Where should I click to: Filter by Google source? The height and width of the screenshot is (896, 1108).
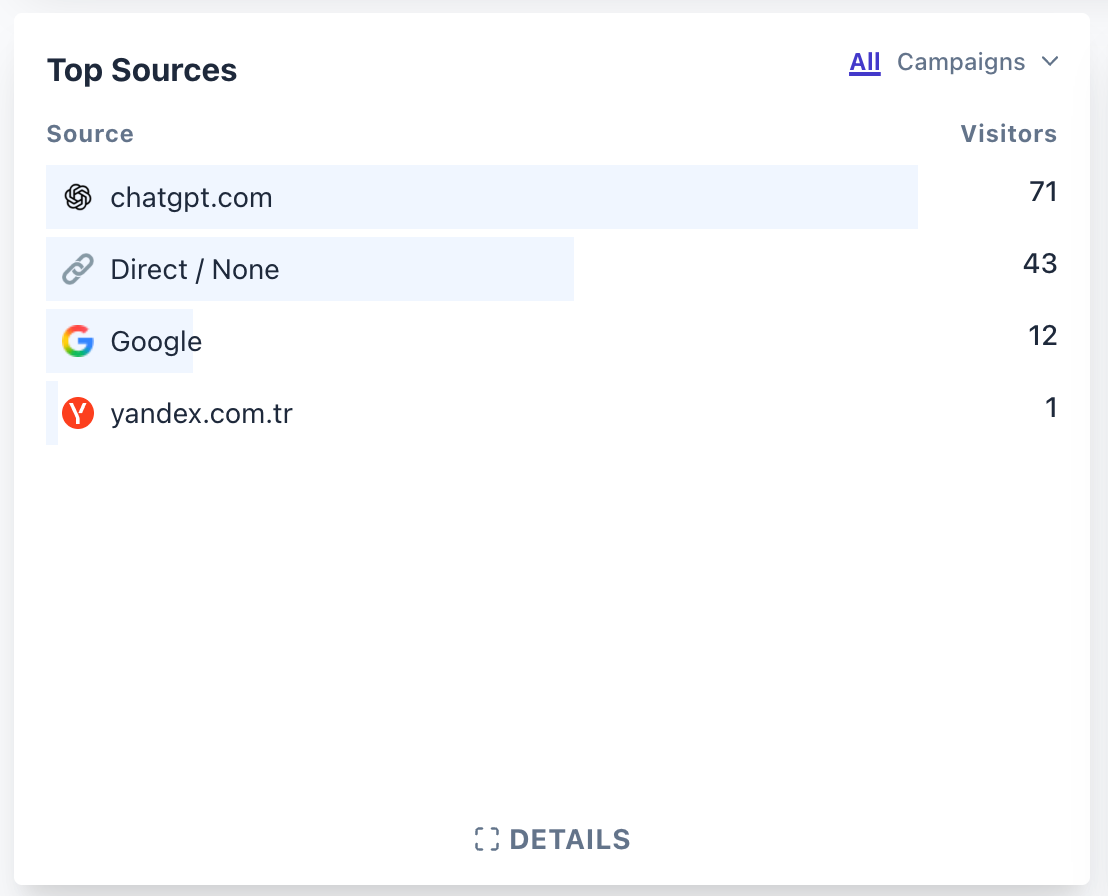156,341
